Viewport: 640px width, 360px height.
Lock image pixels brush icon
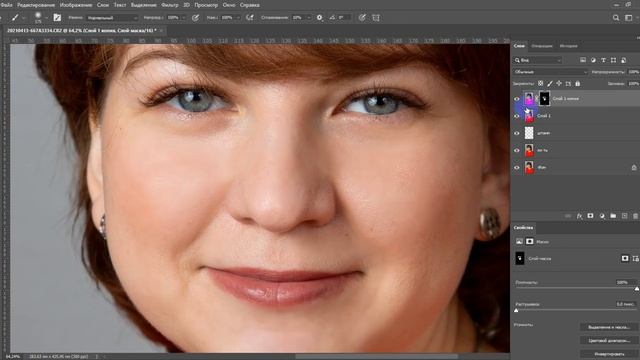[550, 84]
